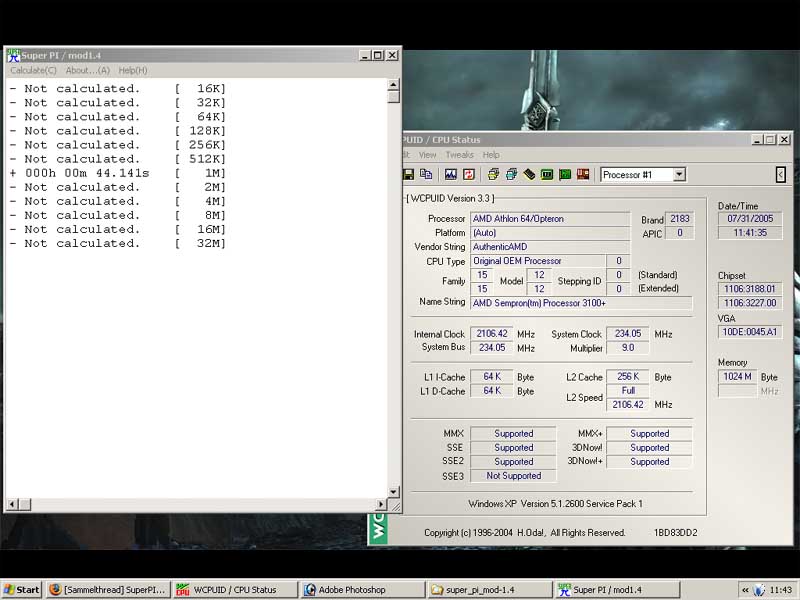Switch to Super PI / mod1.4 taskbar button

[x=617, y=590]
